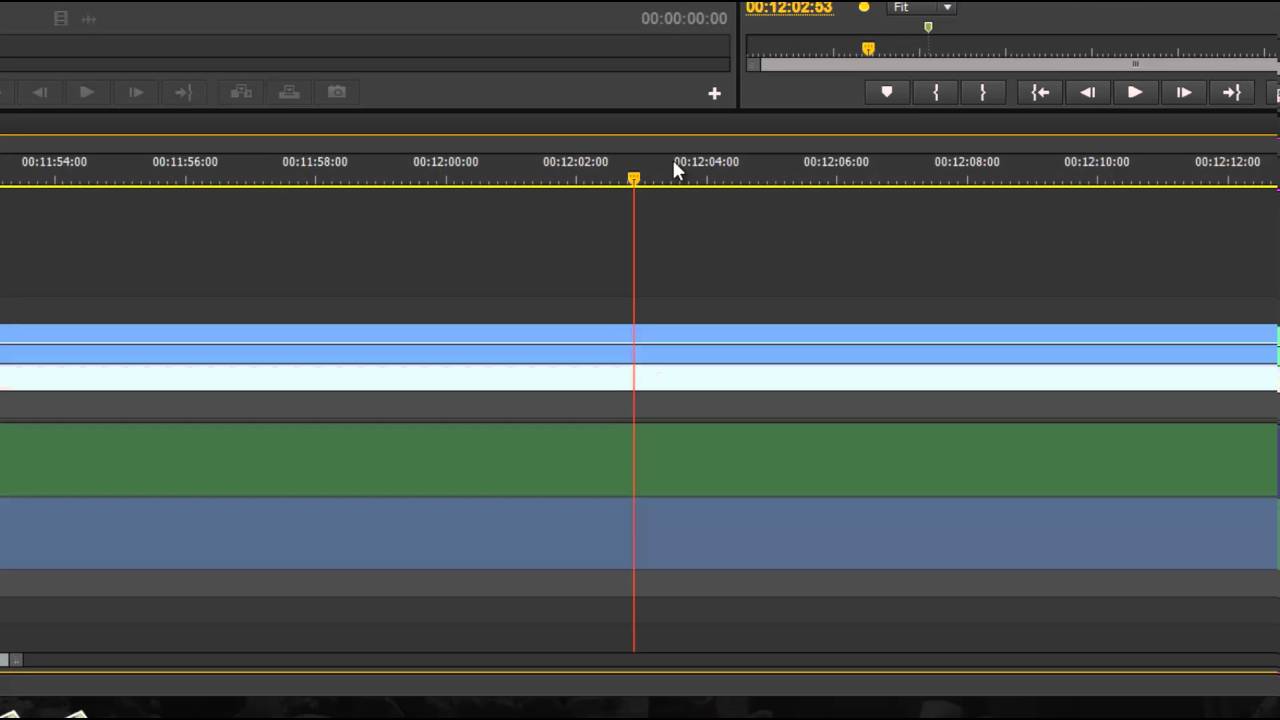Image resolution: width=1280 pixels, height=720 pixels.
Task: Select the green audio clip in timeline
Action: (x=639, y=459)
